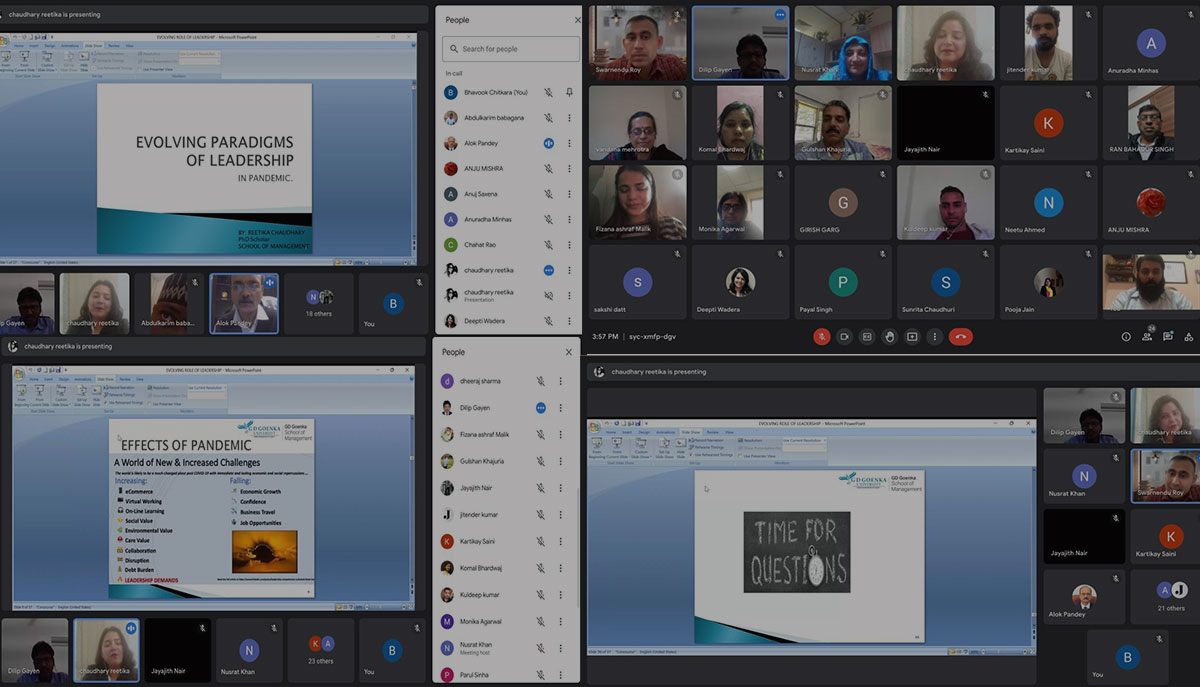
Task: Click the Present now screen icon
Action: point(912,337)
